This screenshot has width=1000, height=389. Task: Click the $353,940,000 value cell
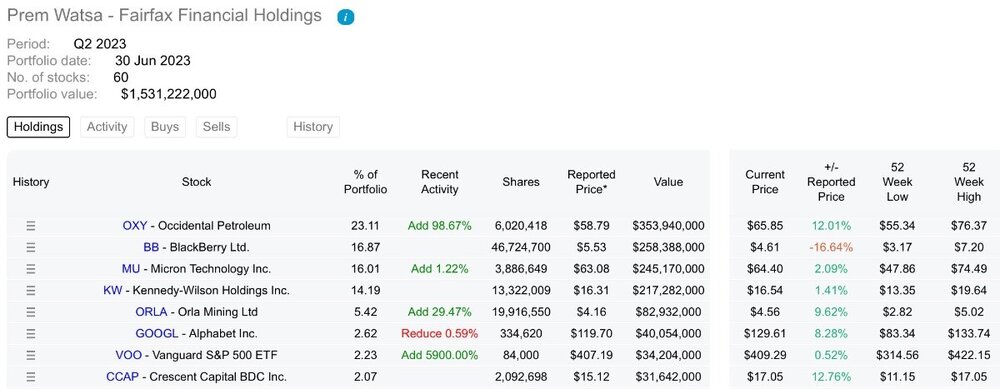point(668,226)
